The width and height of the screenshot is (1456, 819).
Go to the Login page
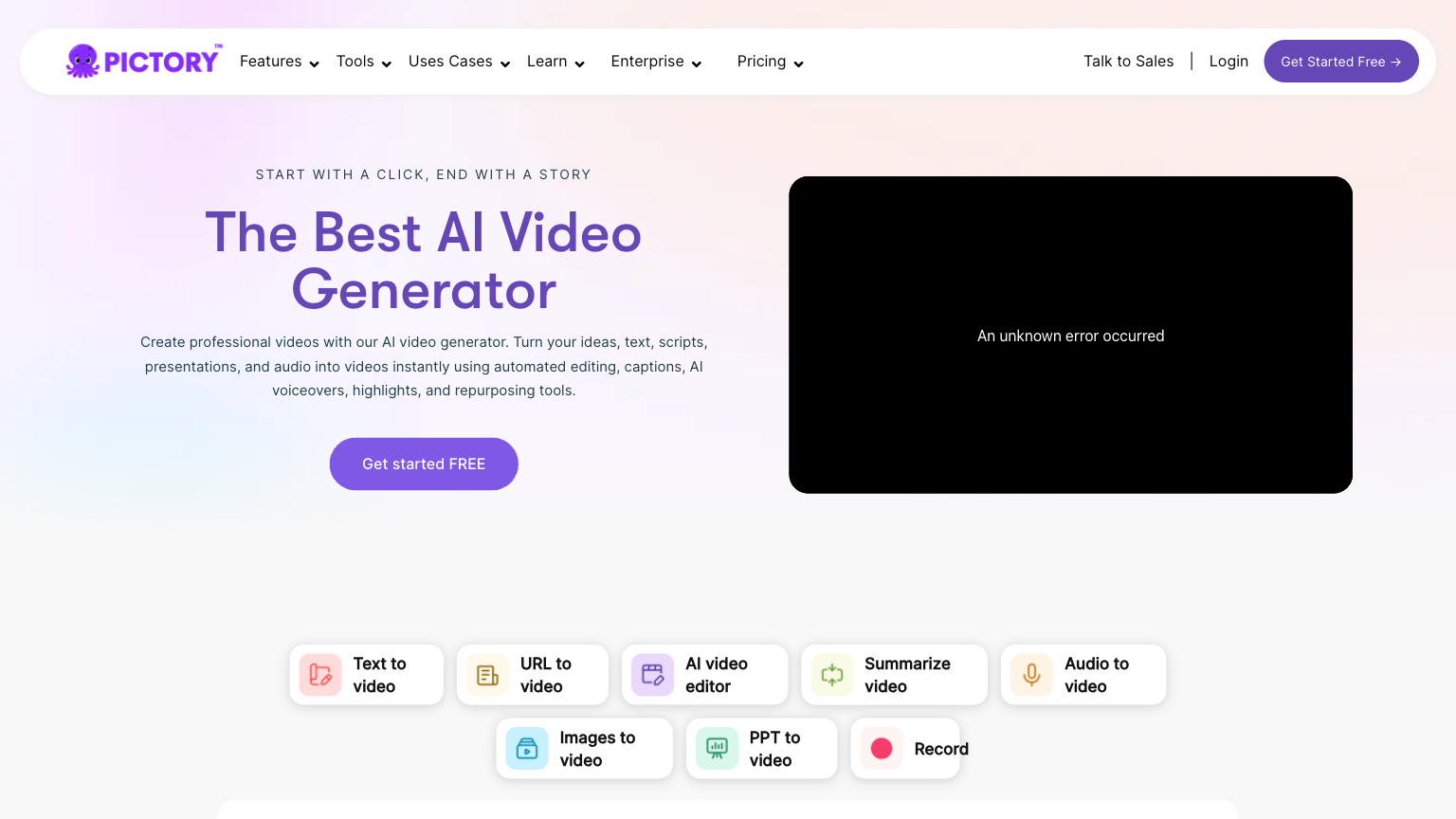tap(1228, 62)
